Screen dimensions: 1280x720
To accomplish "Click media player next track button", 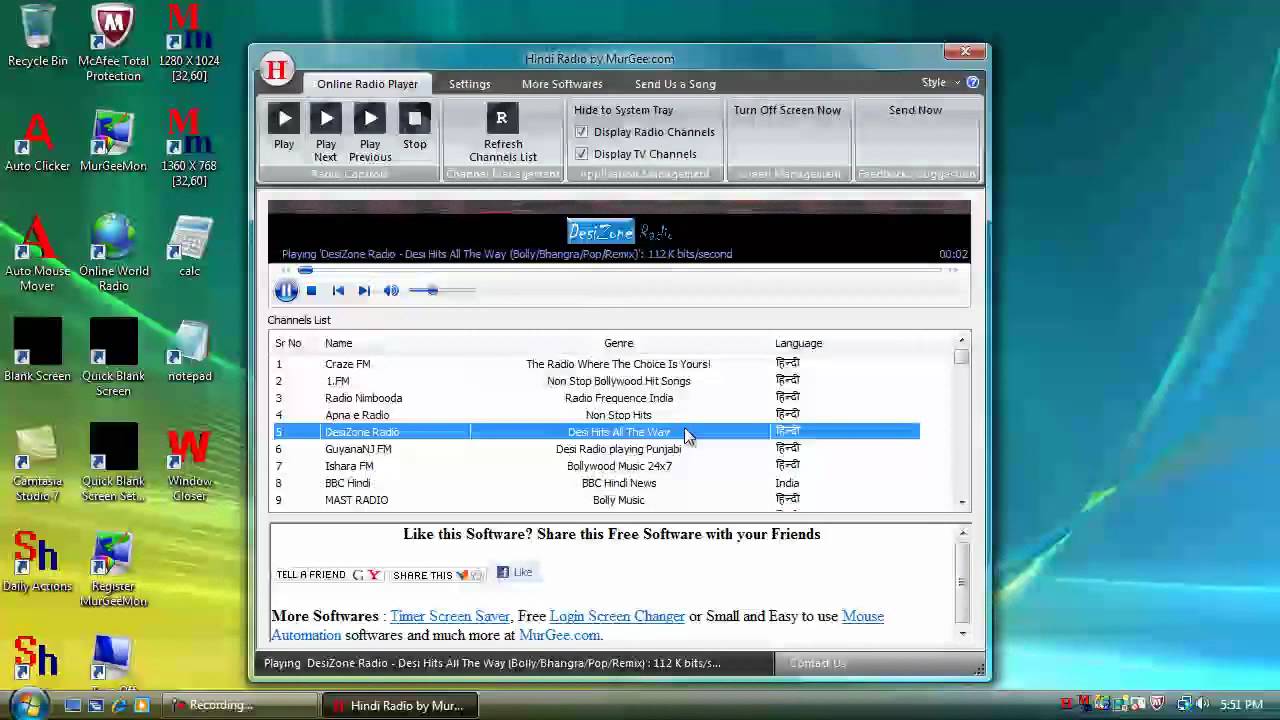I will (x=364, y=291).
